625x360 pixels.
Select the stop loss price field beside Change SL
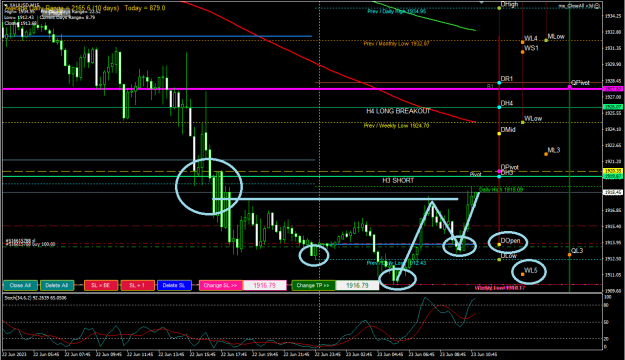[265, 285]
